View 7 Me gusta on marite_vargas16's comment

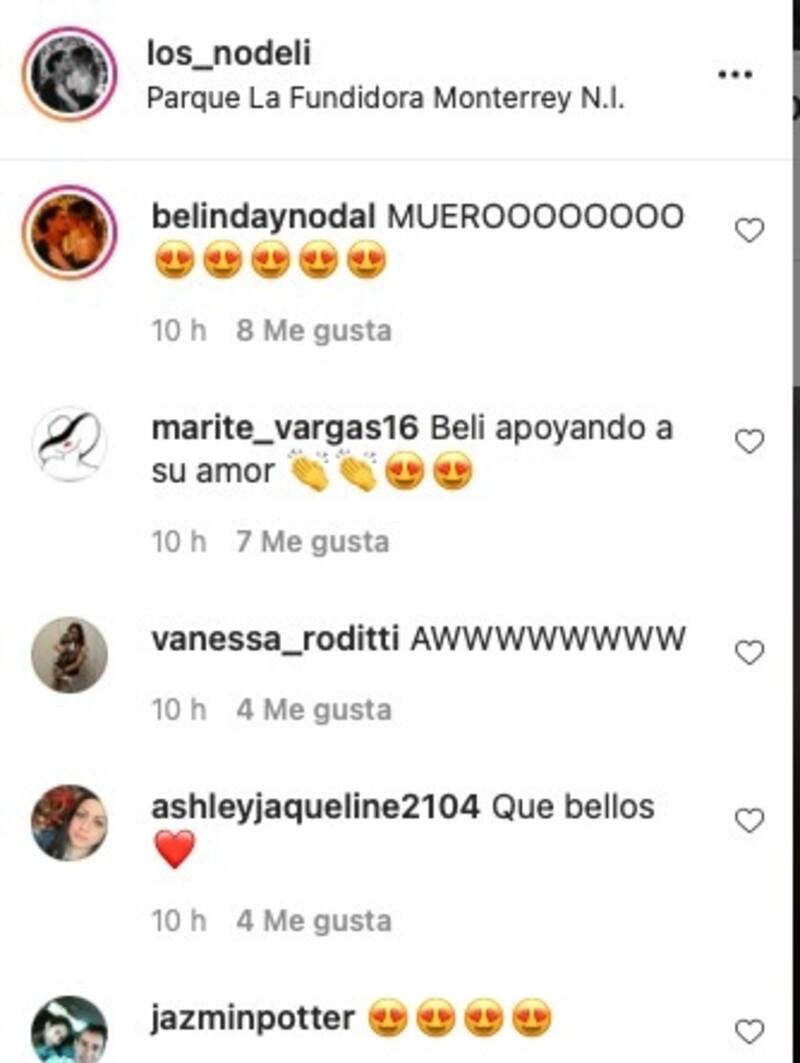pos(313,542)
